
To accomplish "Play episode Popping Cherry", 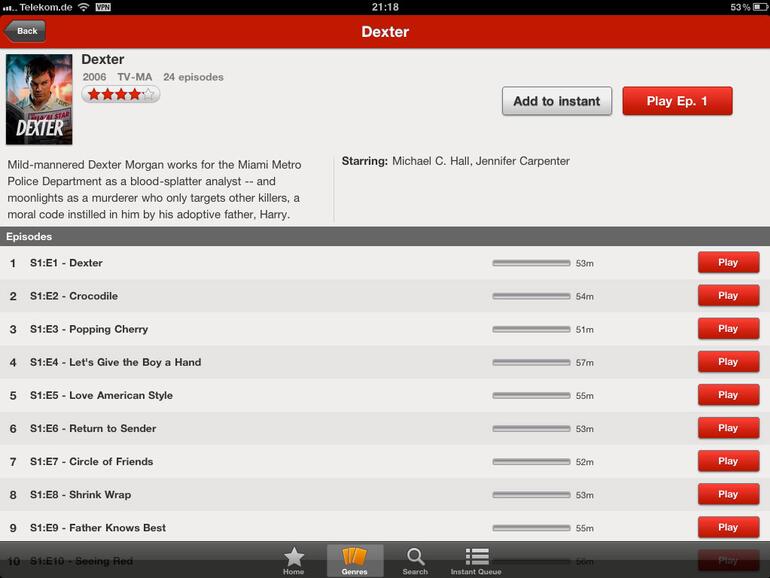I will (728, 329).
